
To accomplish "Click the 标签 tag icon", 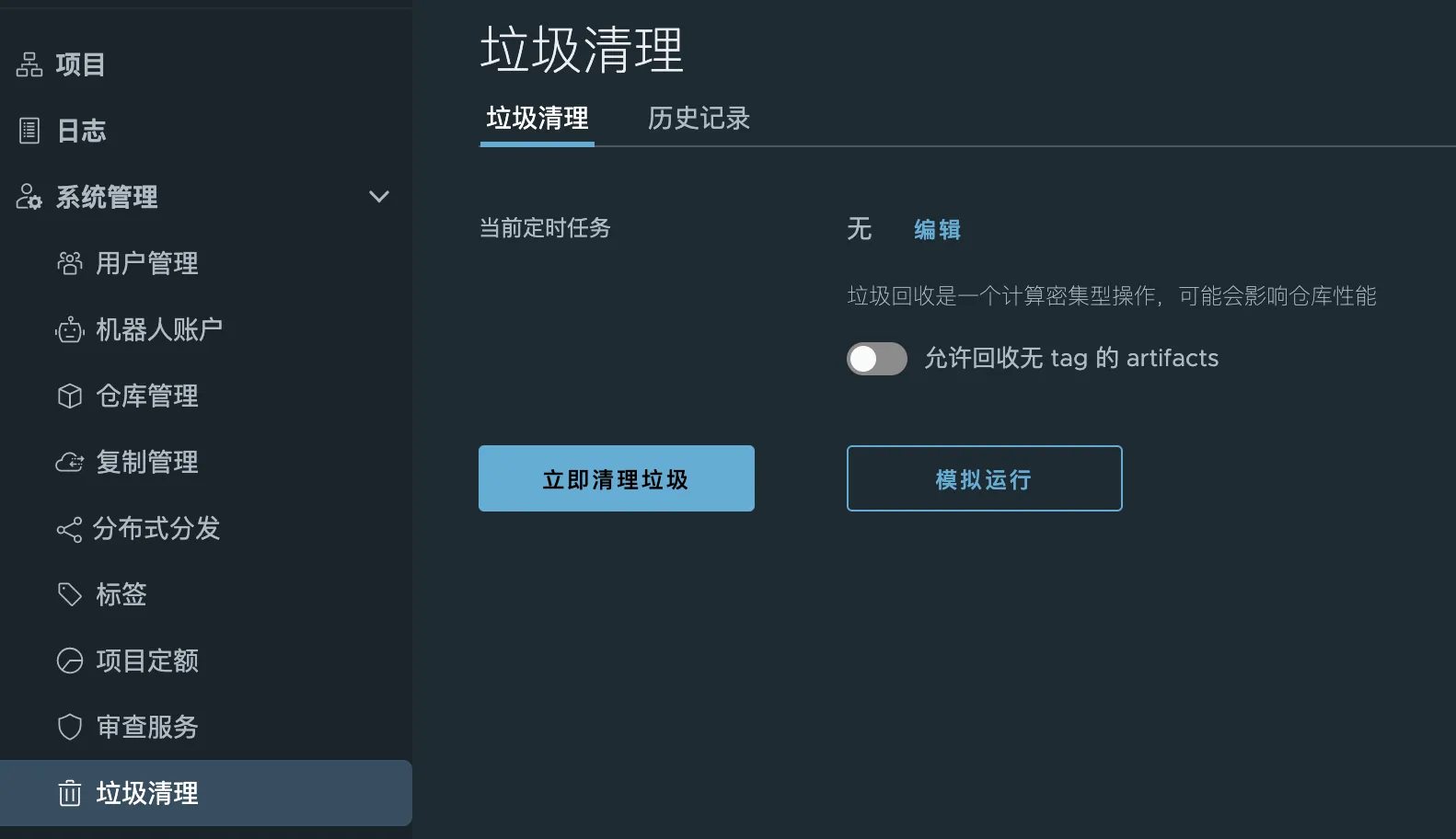I will pos(70,594).
